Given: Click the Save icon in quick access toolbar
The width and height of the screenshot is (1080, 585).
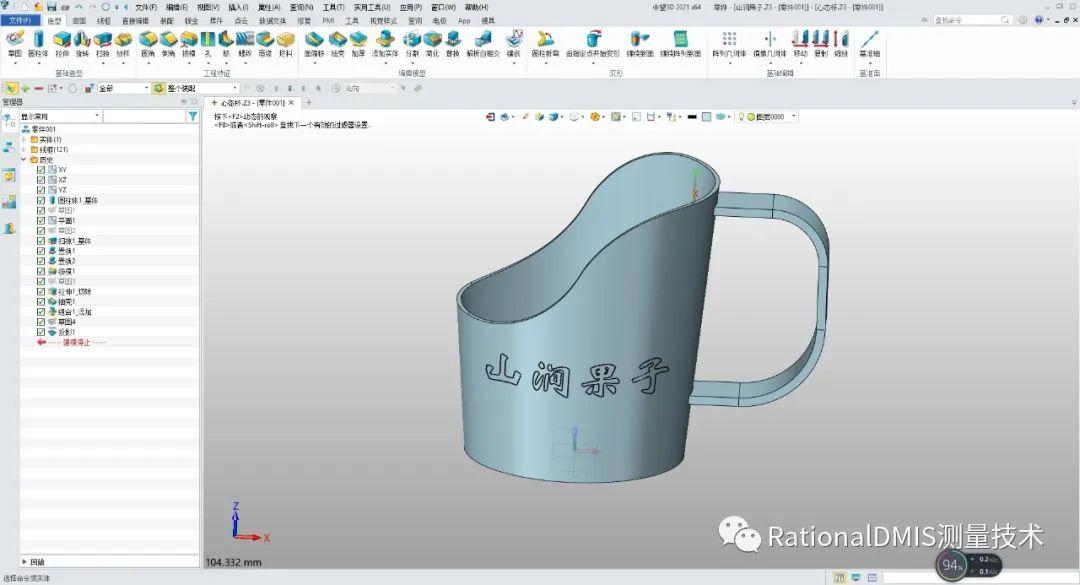Looking at the screenshot, I should (52, 7).
